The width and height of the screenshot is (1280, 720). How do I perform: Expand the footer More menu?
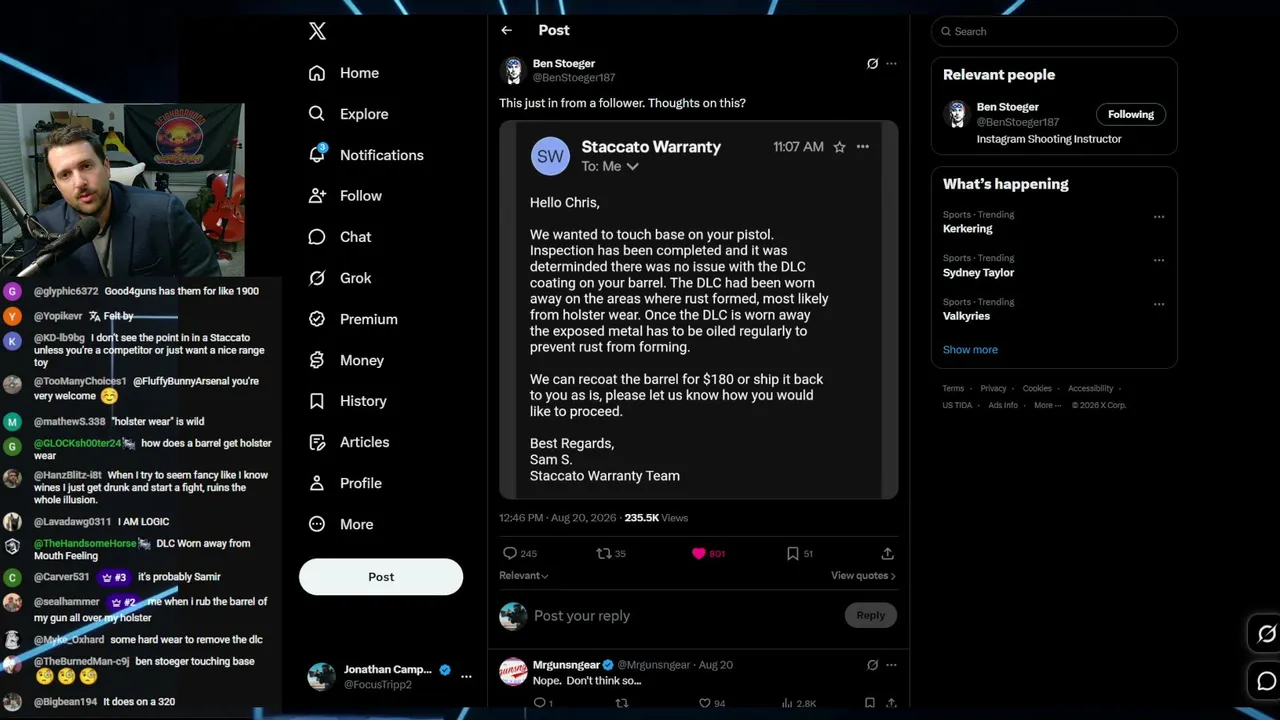pyautogui.click(x=1047, y=405)
